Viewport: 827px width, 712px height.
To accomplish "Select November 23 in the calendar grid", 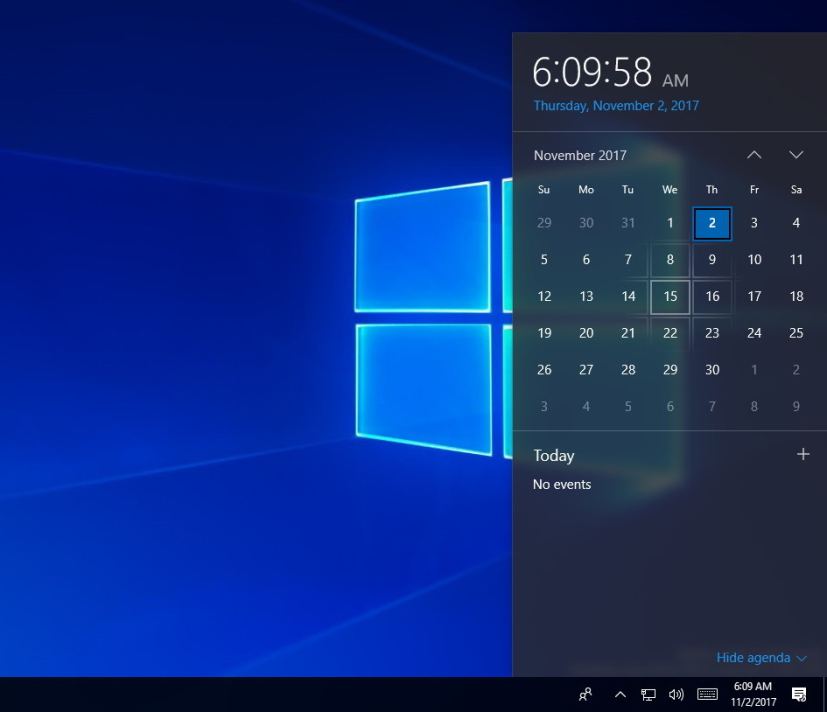I will (712, 333).
